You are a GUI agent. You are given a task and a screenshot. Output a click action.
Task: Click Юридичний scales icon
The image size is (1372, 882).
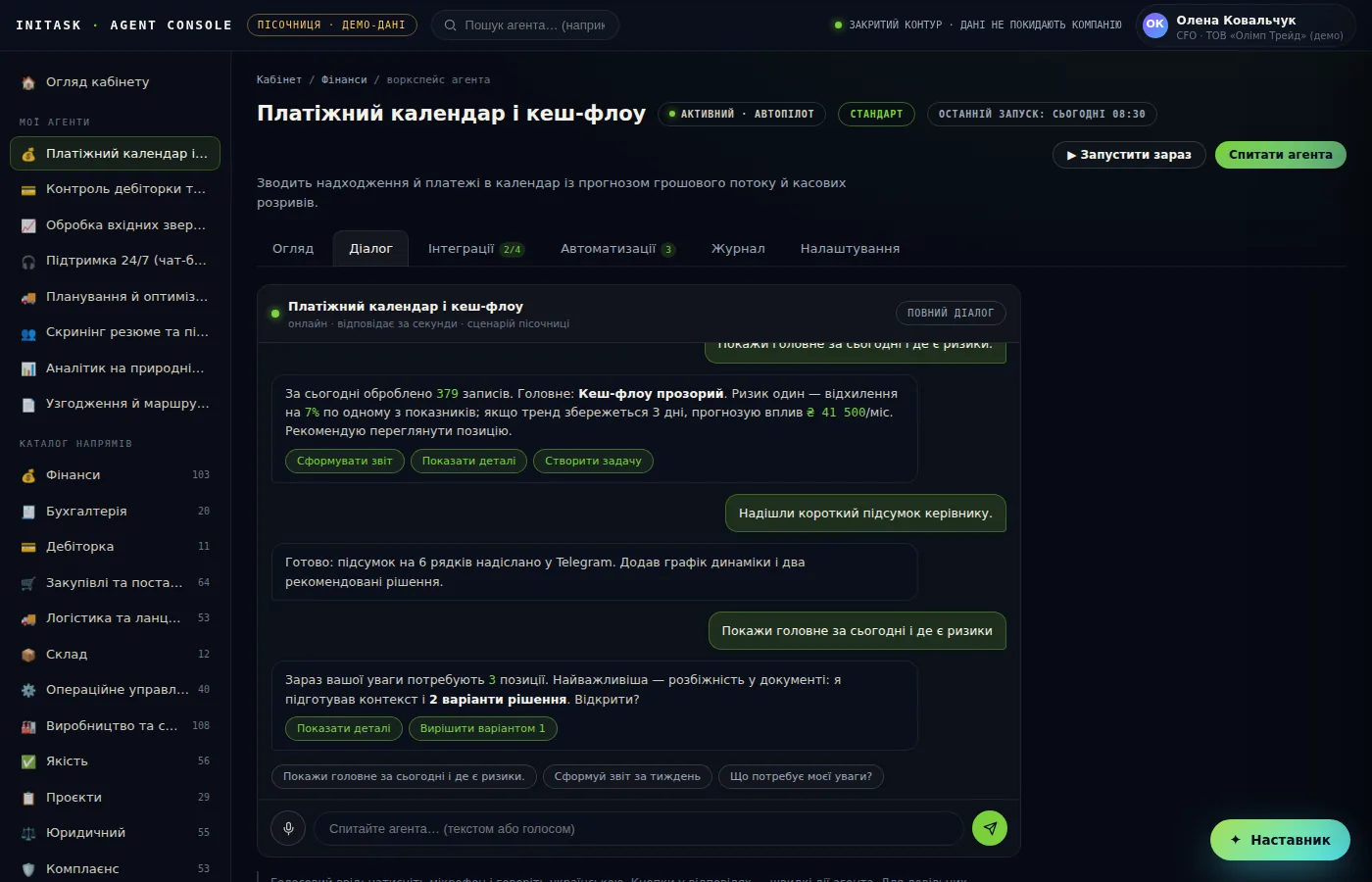pos(28,833)
